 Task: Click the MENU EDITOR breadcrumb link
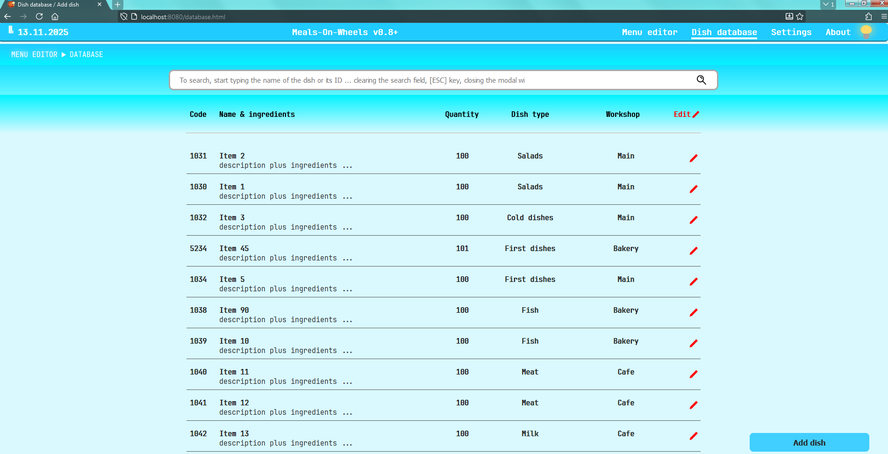[34, 54]
